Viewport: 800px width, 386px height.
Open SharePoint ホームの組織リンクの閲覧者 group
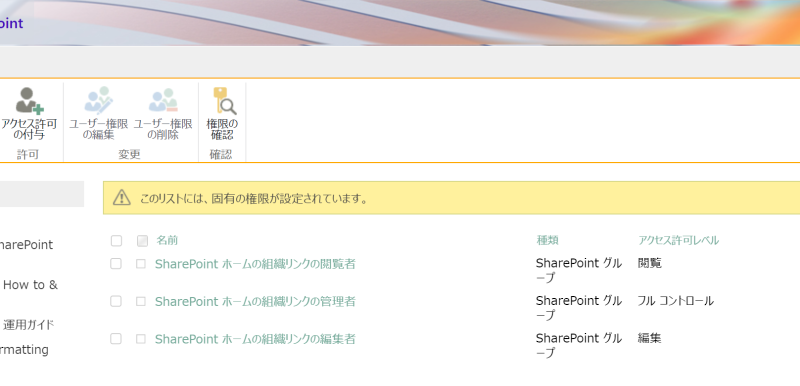click(255, 264)
